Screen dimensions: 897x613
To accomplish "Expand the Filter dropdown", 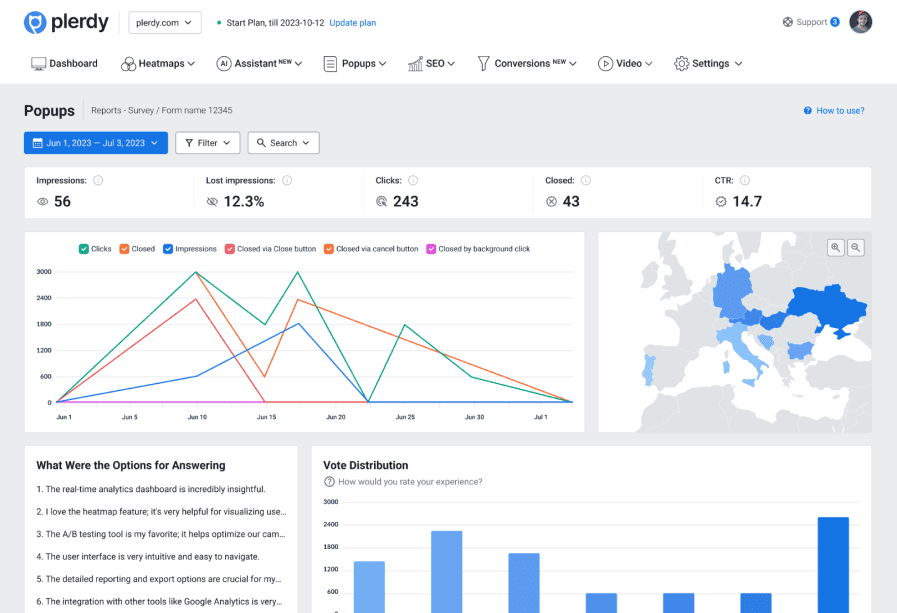I will point(207,143).
